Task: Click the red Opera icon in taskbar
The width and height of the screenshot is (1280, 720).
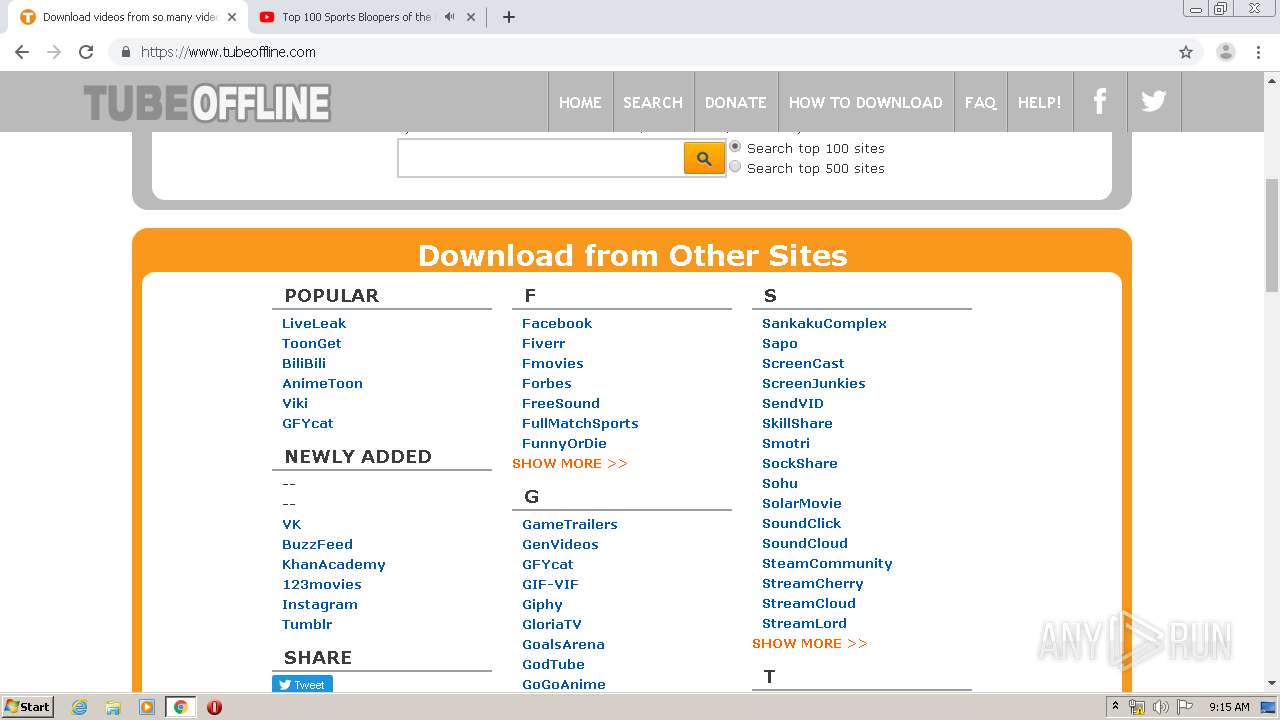Action: pos(214,707)
